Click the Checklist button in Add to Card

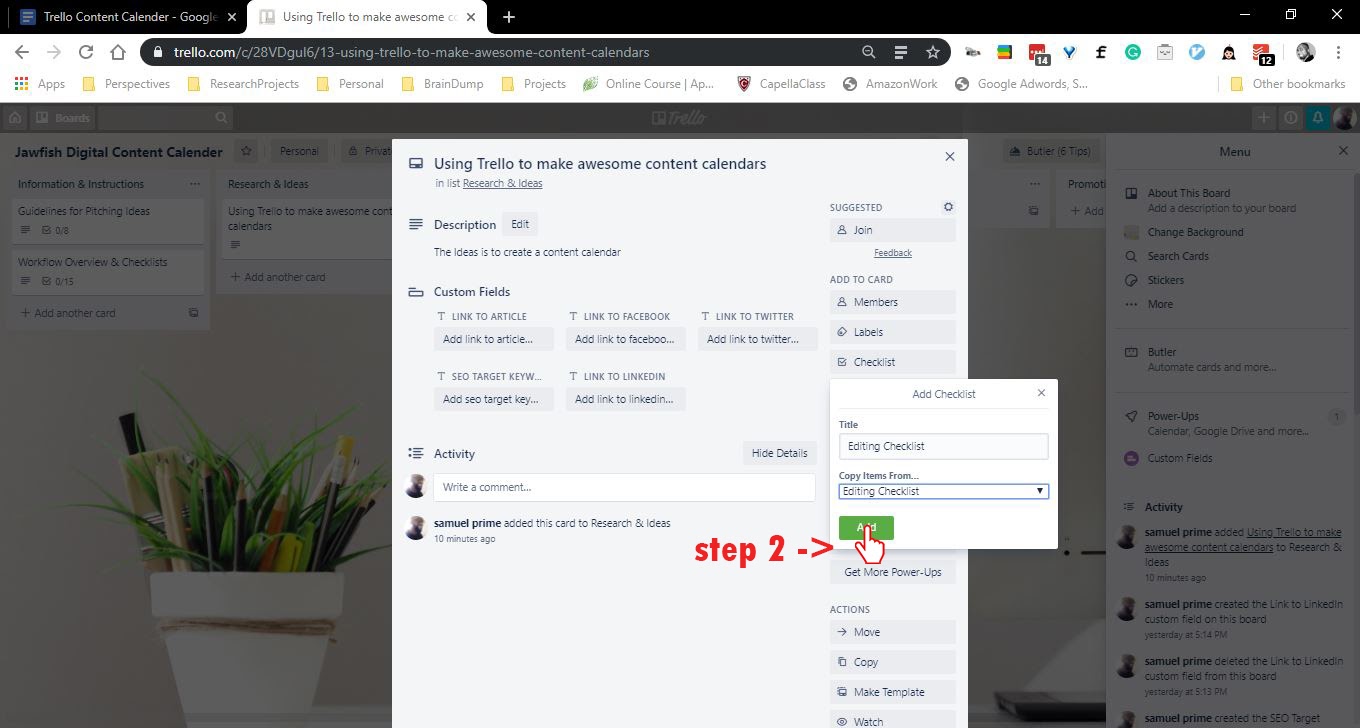tap(892, 362)
